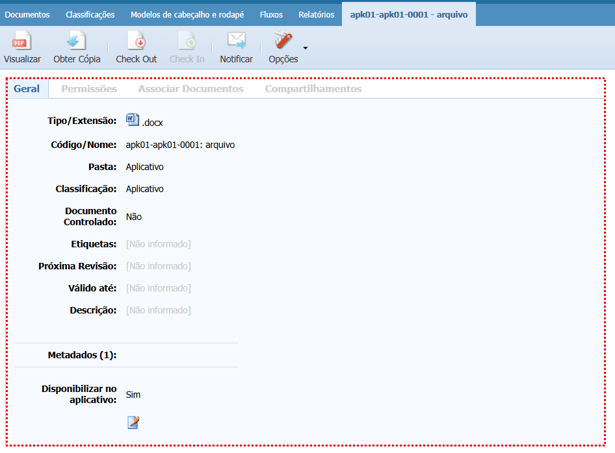This screenshot has height=453, width=615.
Task: Open the Compartilhamentos sub-tab
Action: [x=313, y=89]
